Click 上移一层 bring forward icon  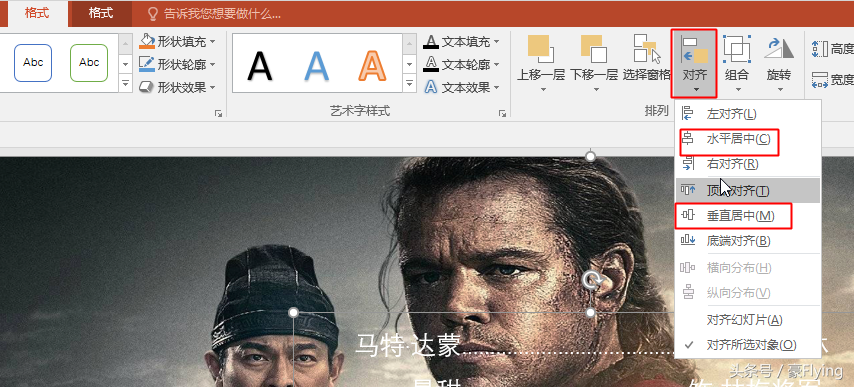(540, 48)
